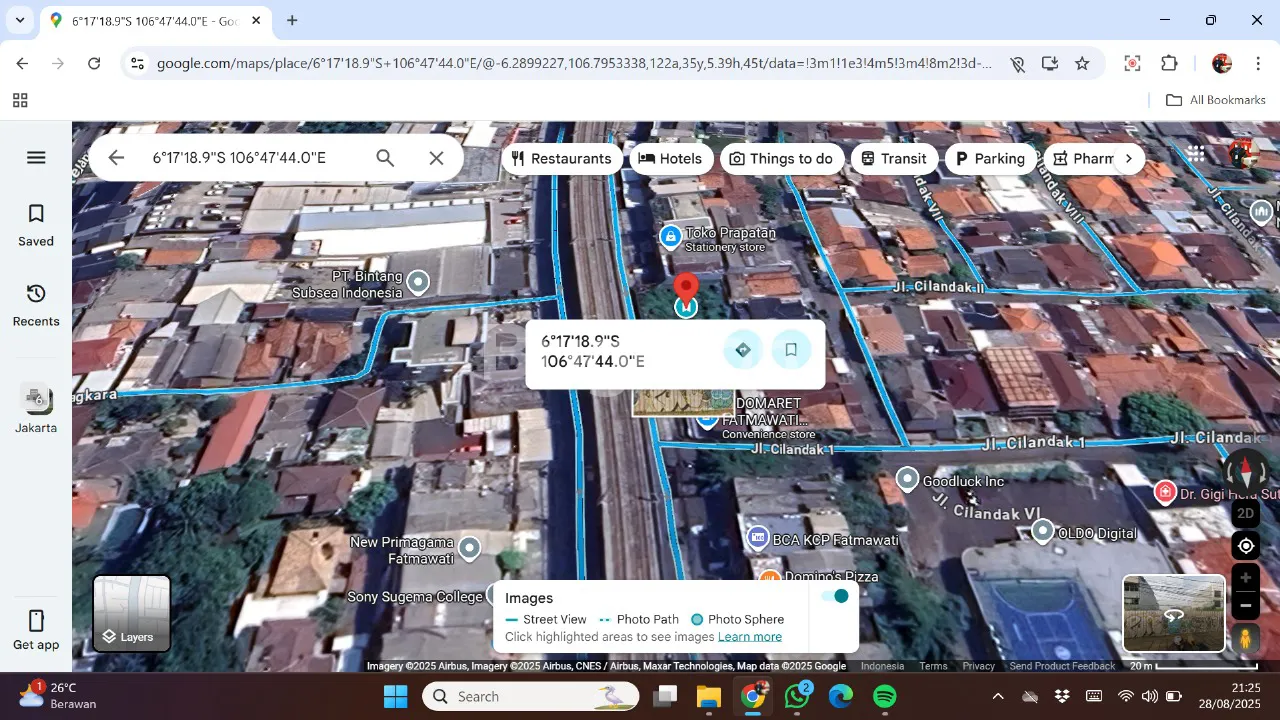Toggle the Images overlay switch off
This screenshot has width=1280, height=720.
(834, 596)
